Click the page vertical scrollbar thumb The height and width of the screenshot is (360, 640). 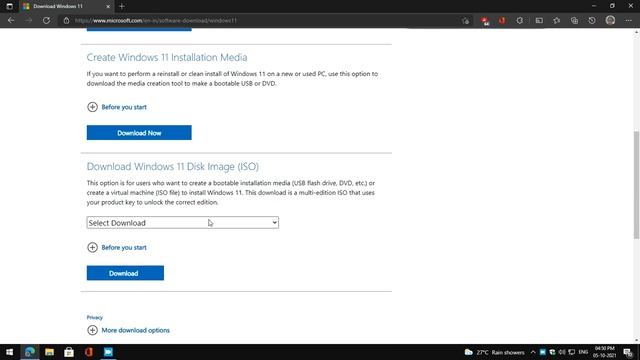(636, 184)
